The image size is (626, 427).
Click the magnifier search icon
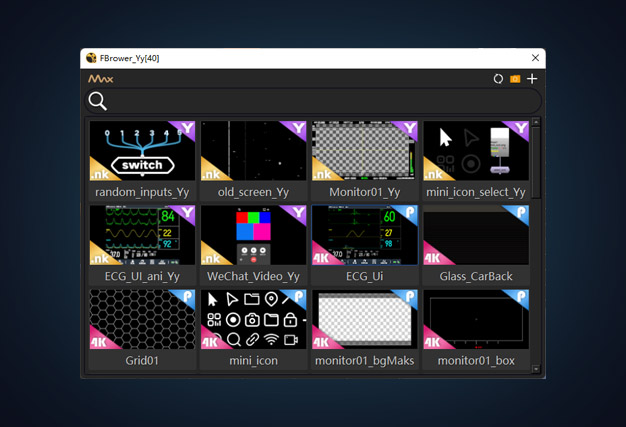(x=98, y=101)
